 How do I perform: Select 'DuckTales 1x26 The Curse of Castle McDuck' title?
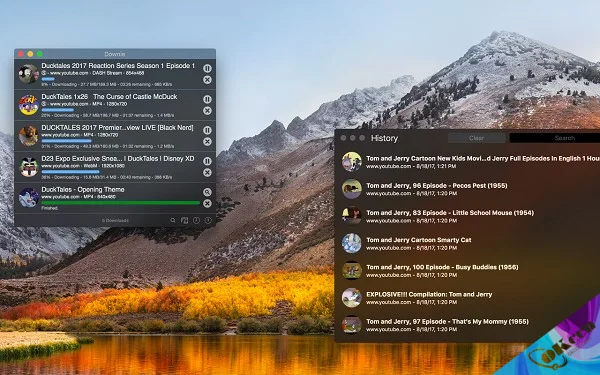(109, 97)
